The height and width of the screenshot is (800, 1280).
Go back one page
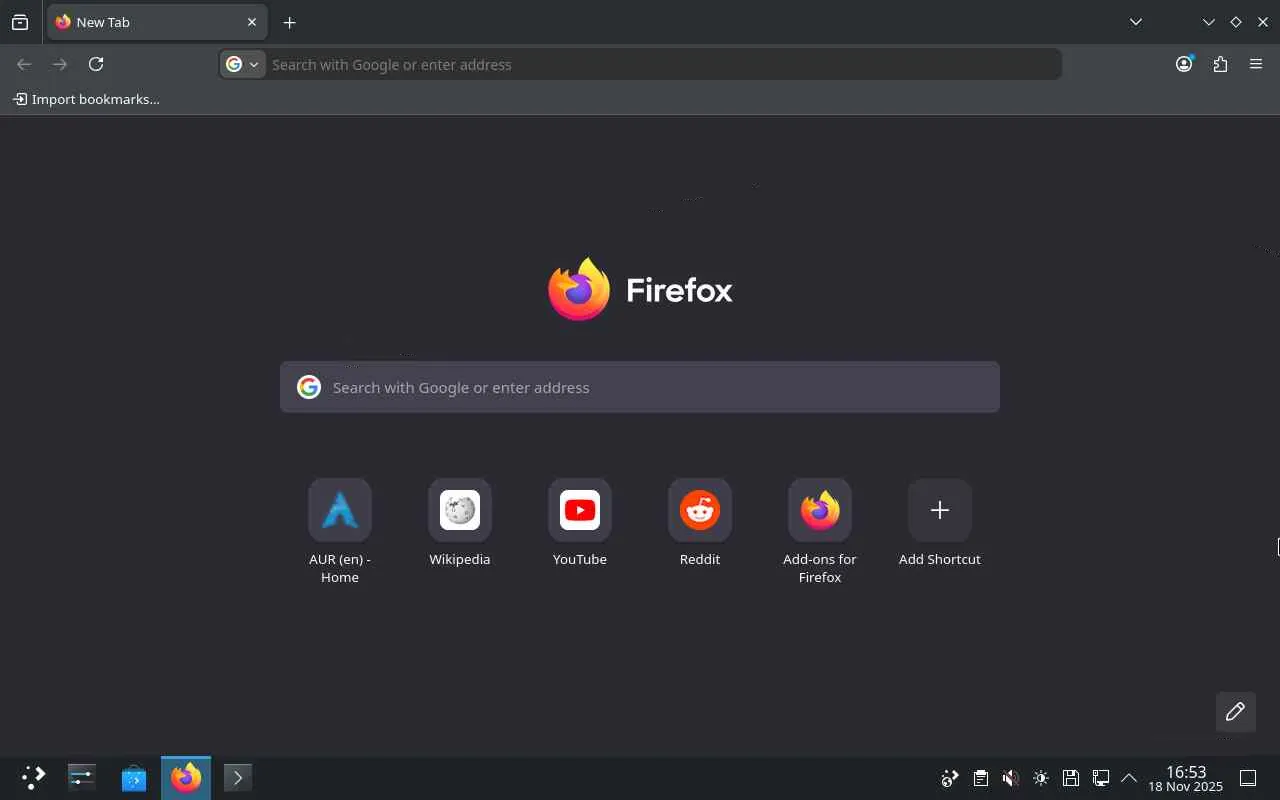(24, 64)
